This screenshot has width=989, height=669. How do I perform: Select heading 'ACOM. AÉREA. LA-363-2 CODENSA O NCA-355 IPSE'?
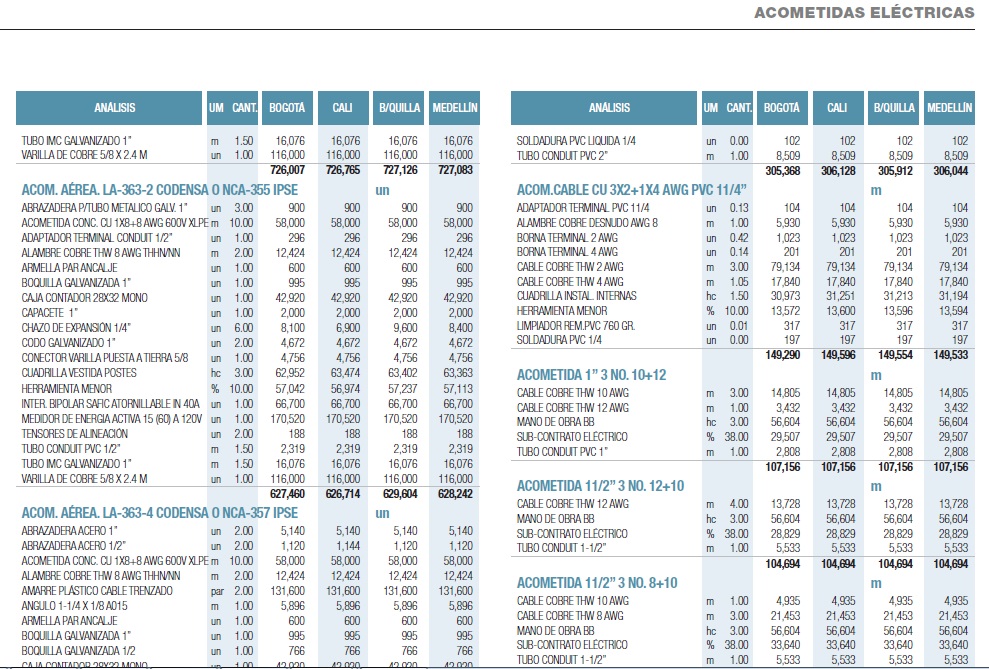tap(160, 190)
